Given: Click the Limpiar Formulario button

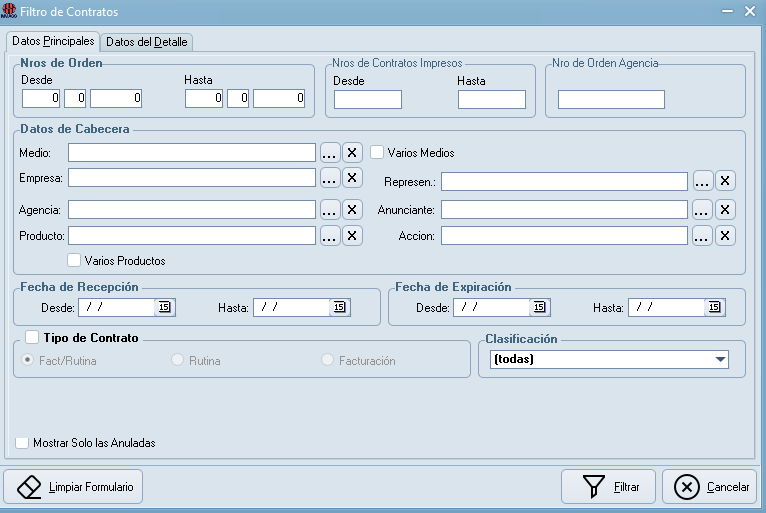Looking at the screenshot, I should tap(73, 487).
